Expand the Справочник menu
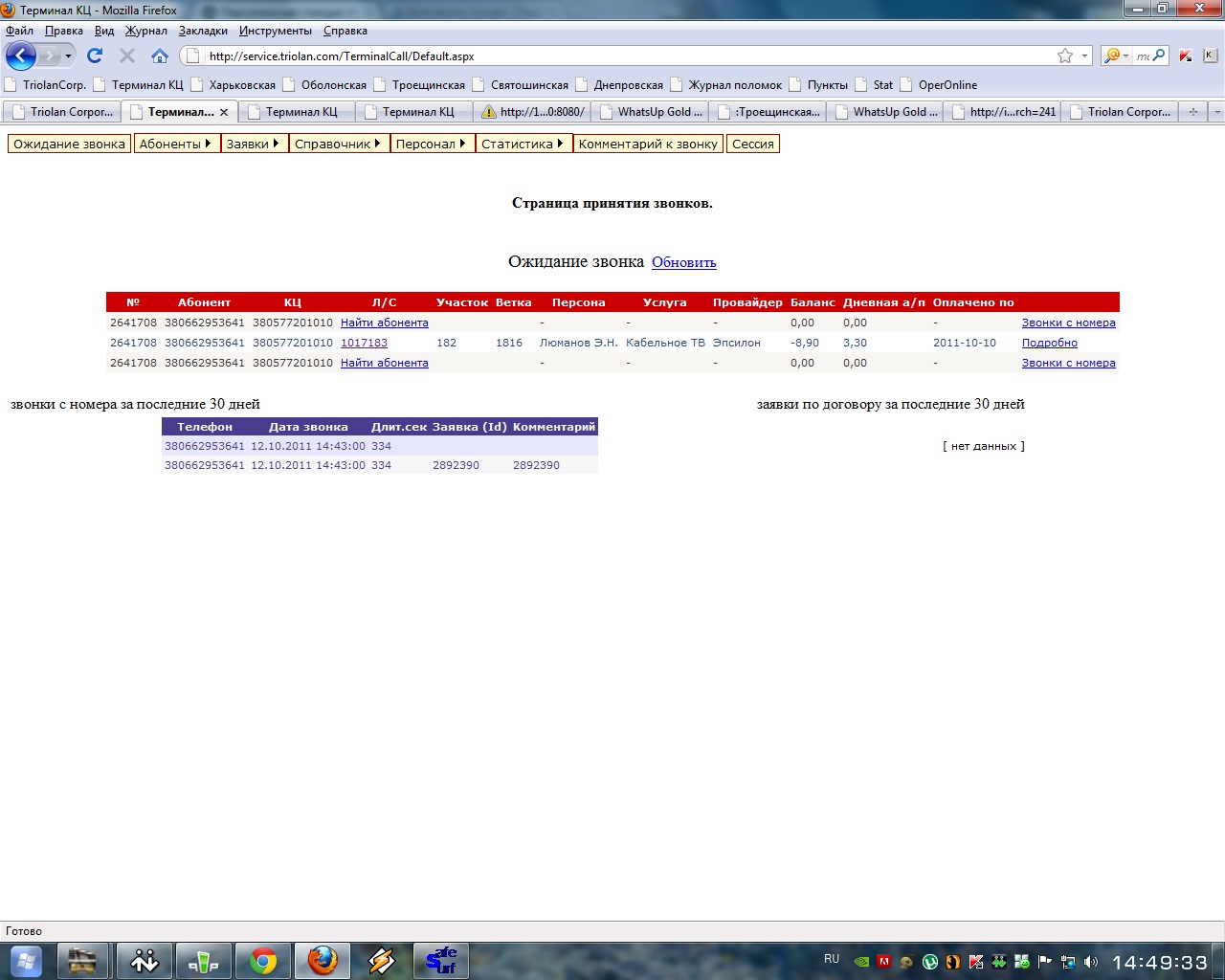Image resolution: width=1225 pixels, height=980 pixels. [339, 144]
